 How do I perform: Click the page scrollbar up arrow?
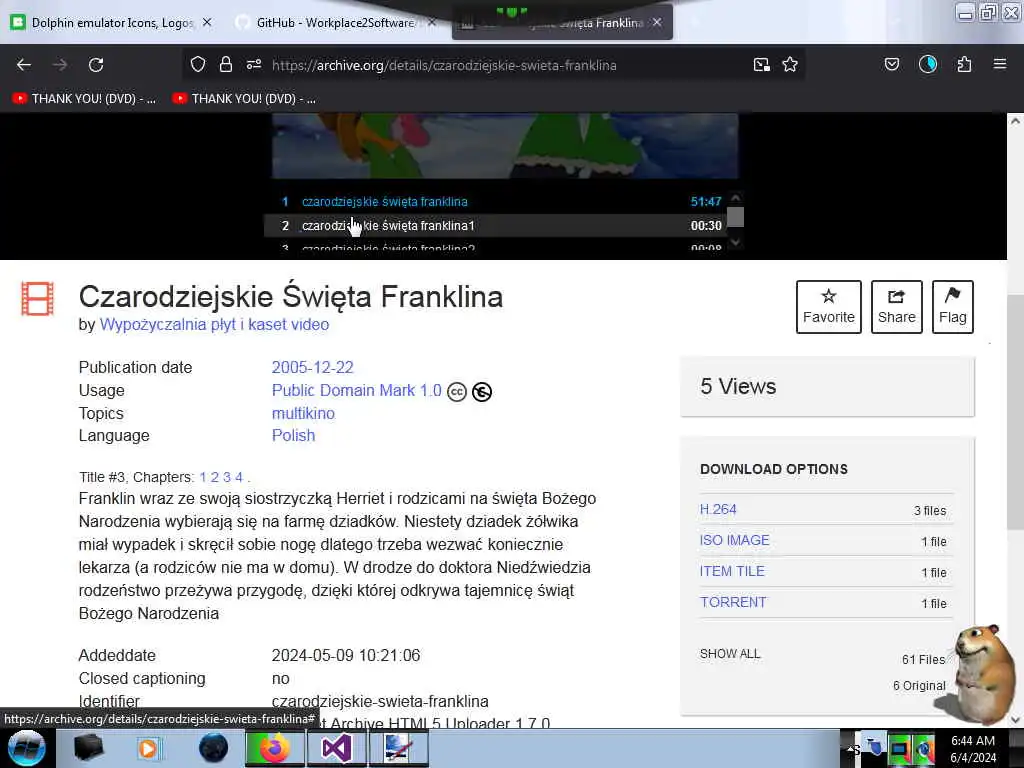point(1015,121)
